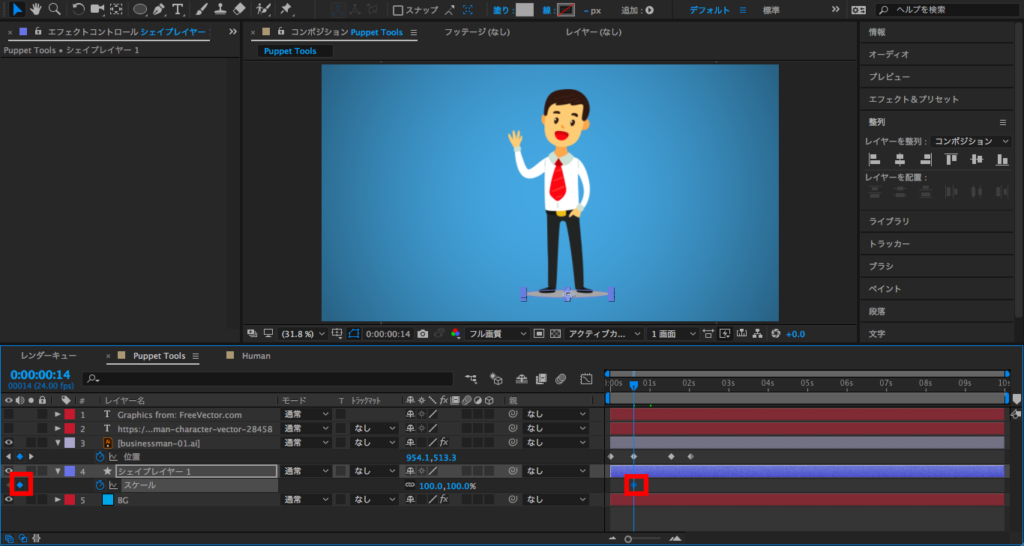Open the magnification dropdown showing 31.8 %

coord(300,333)
